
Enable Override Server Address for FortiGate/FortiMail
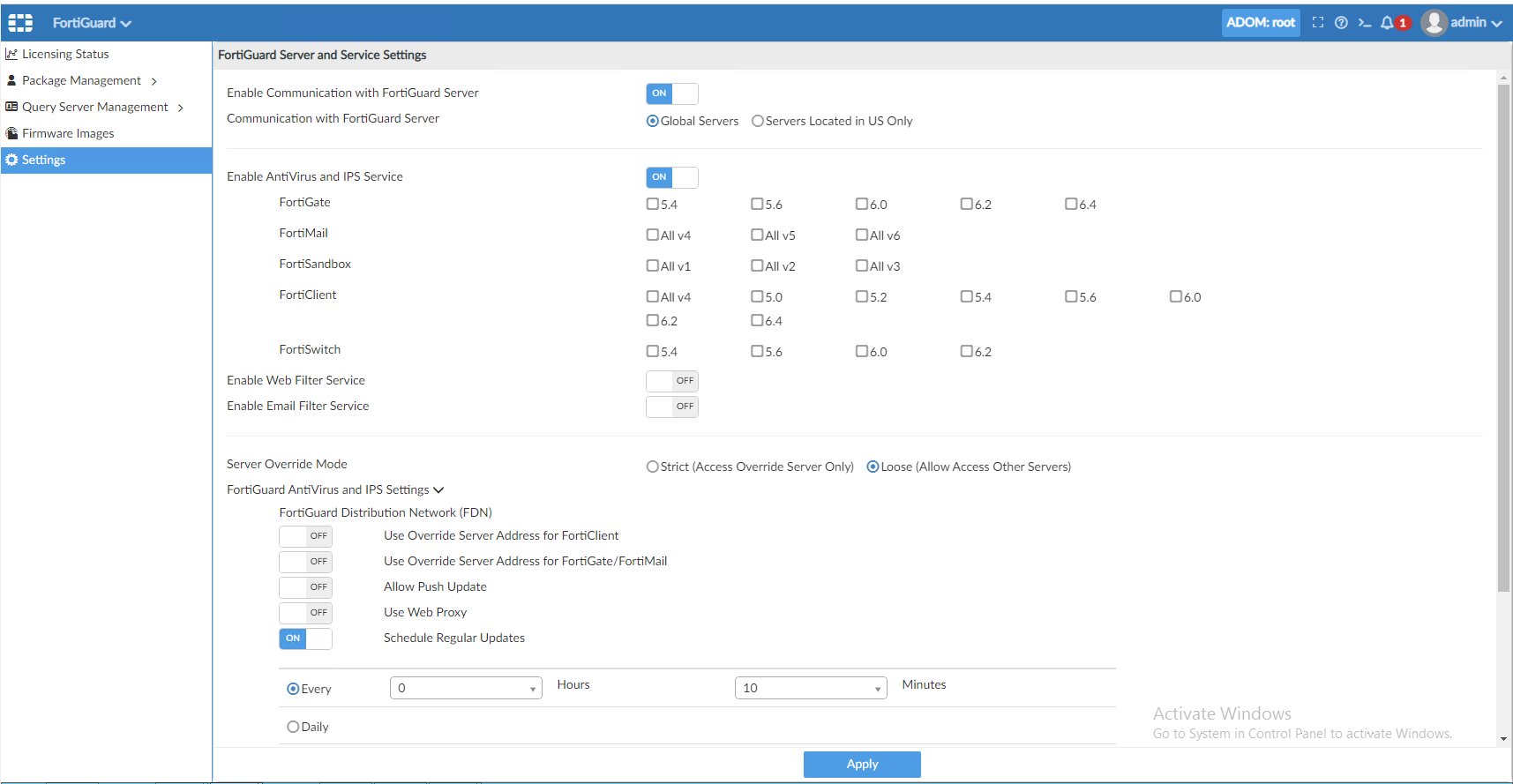[305, 562]
